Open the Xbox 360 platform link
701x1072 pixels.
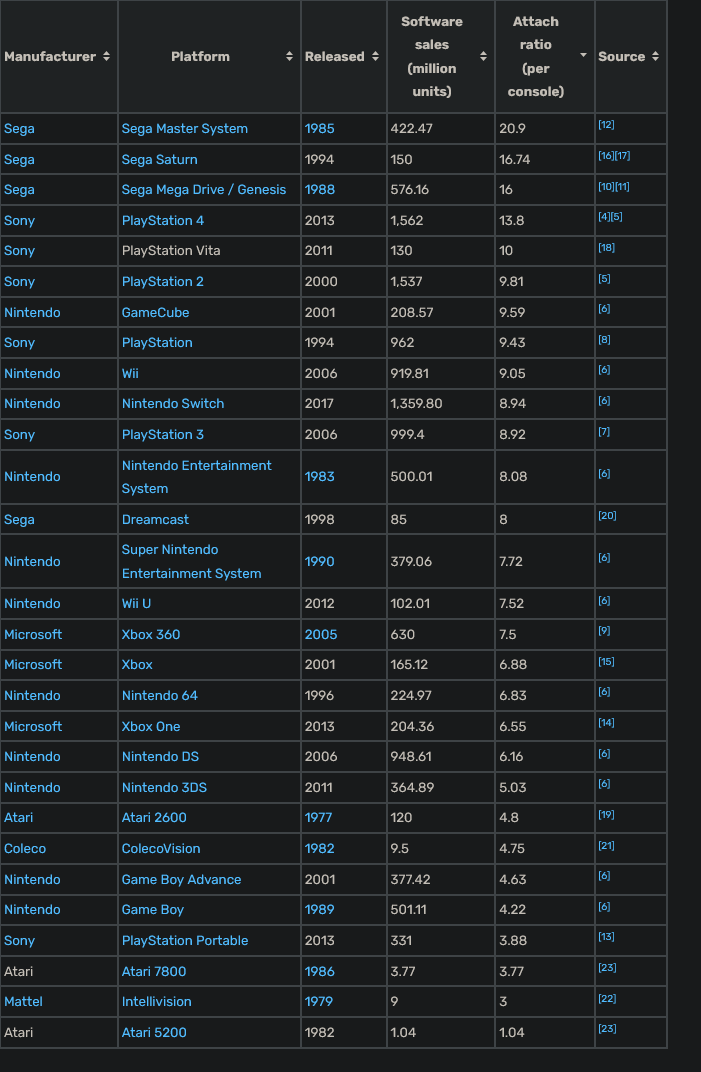pos(151,635)
